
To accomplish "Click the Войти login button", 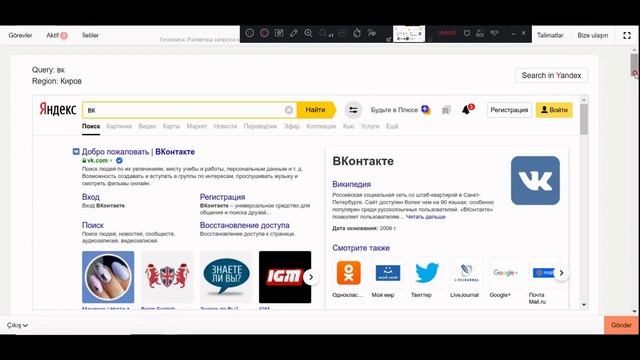I will (554, 110).
